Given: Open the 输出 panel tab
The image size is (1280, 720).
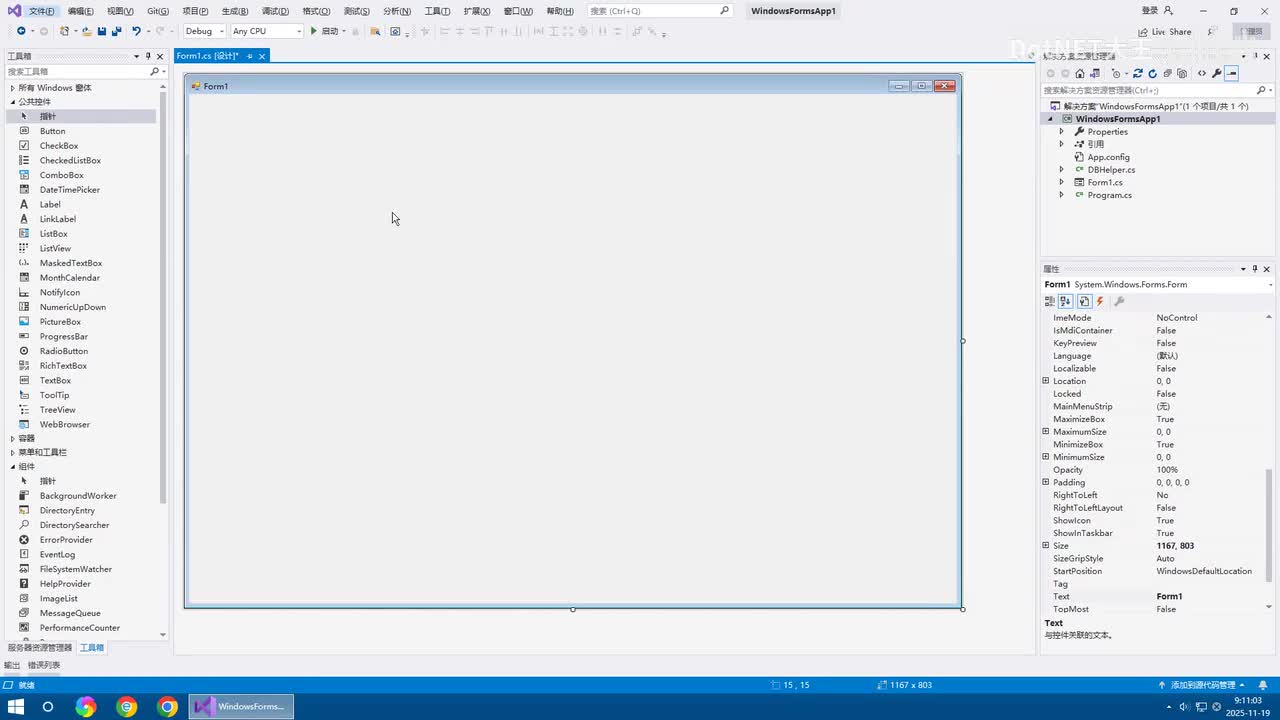Looking at the screenshot, I should [x=12, y=665].
